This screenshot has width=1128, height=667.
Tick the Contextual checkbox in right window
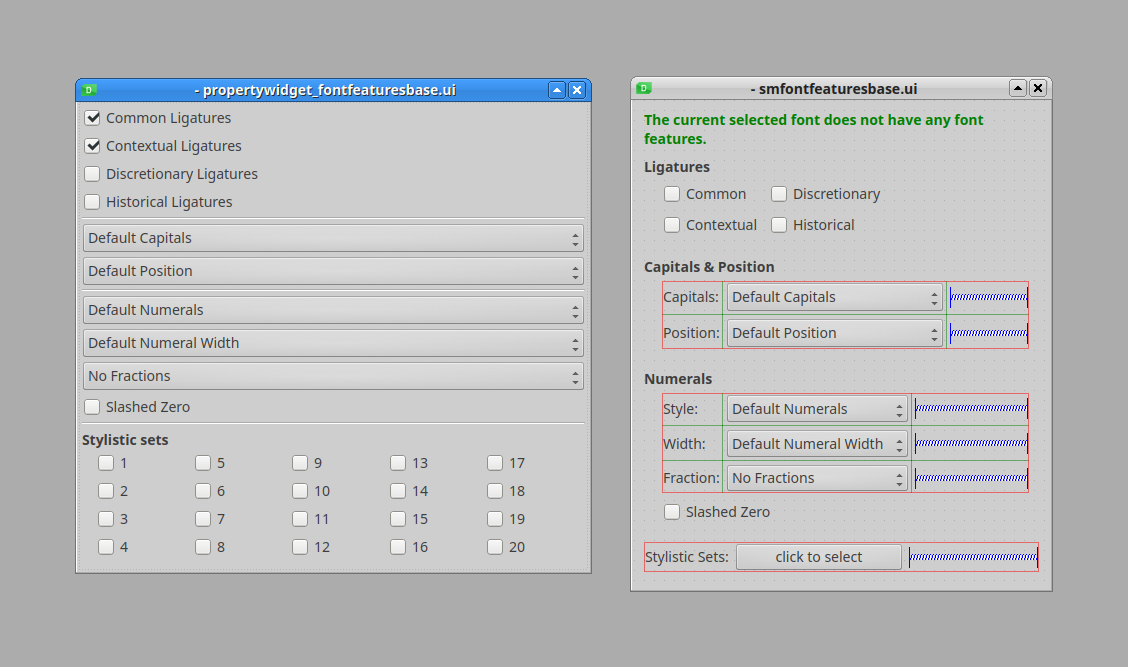click(672, 225)
